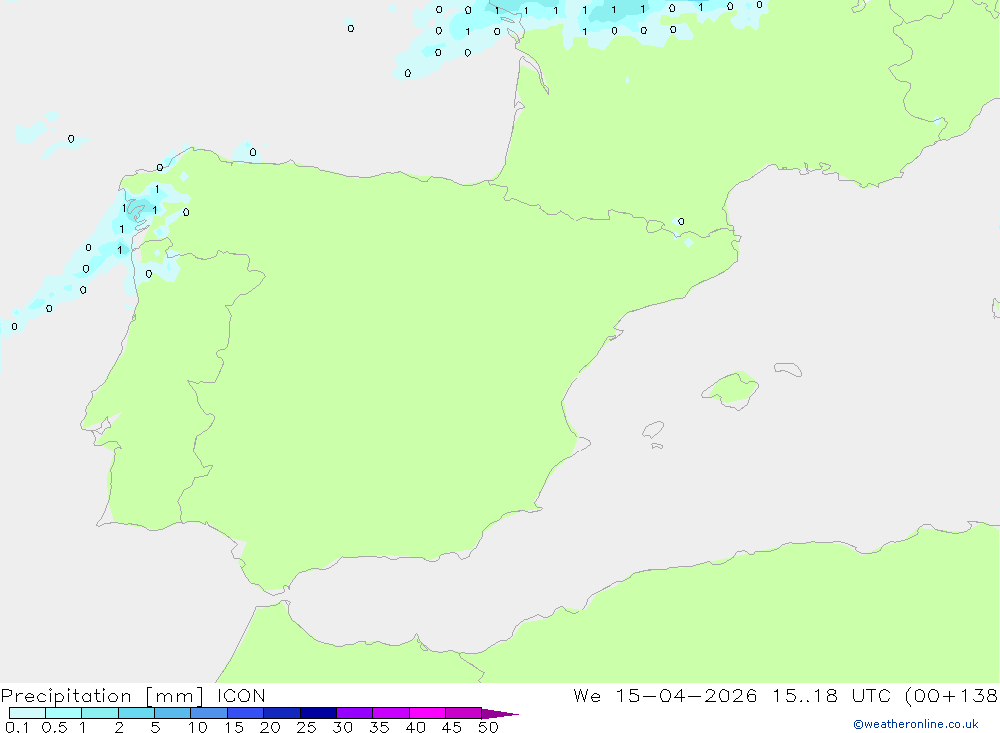
Task: Pick the 15–20 mm legend color swatch
Action: [x=246, y=713]
